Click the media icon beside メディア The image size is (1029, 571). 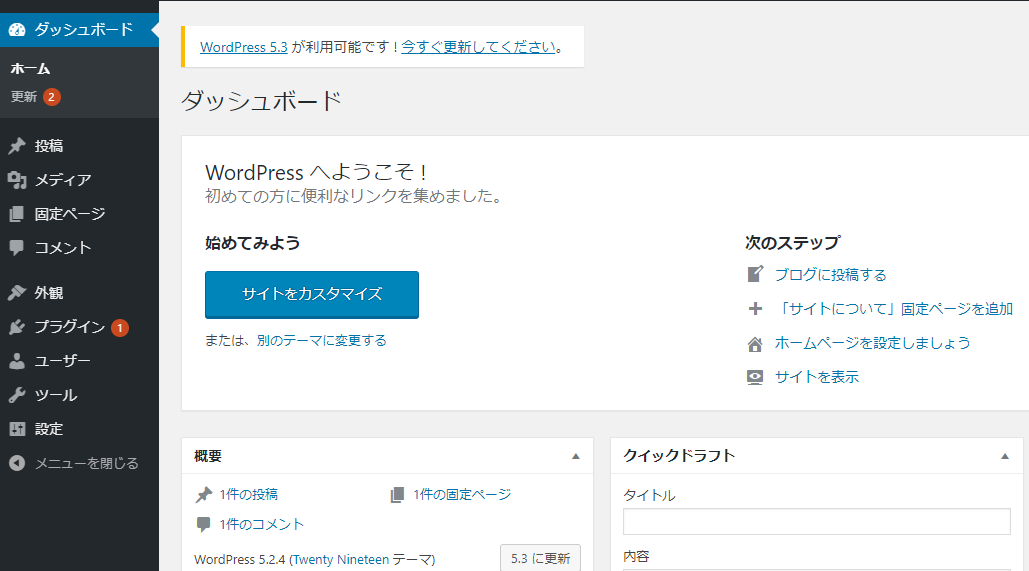[17, 180]
